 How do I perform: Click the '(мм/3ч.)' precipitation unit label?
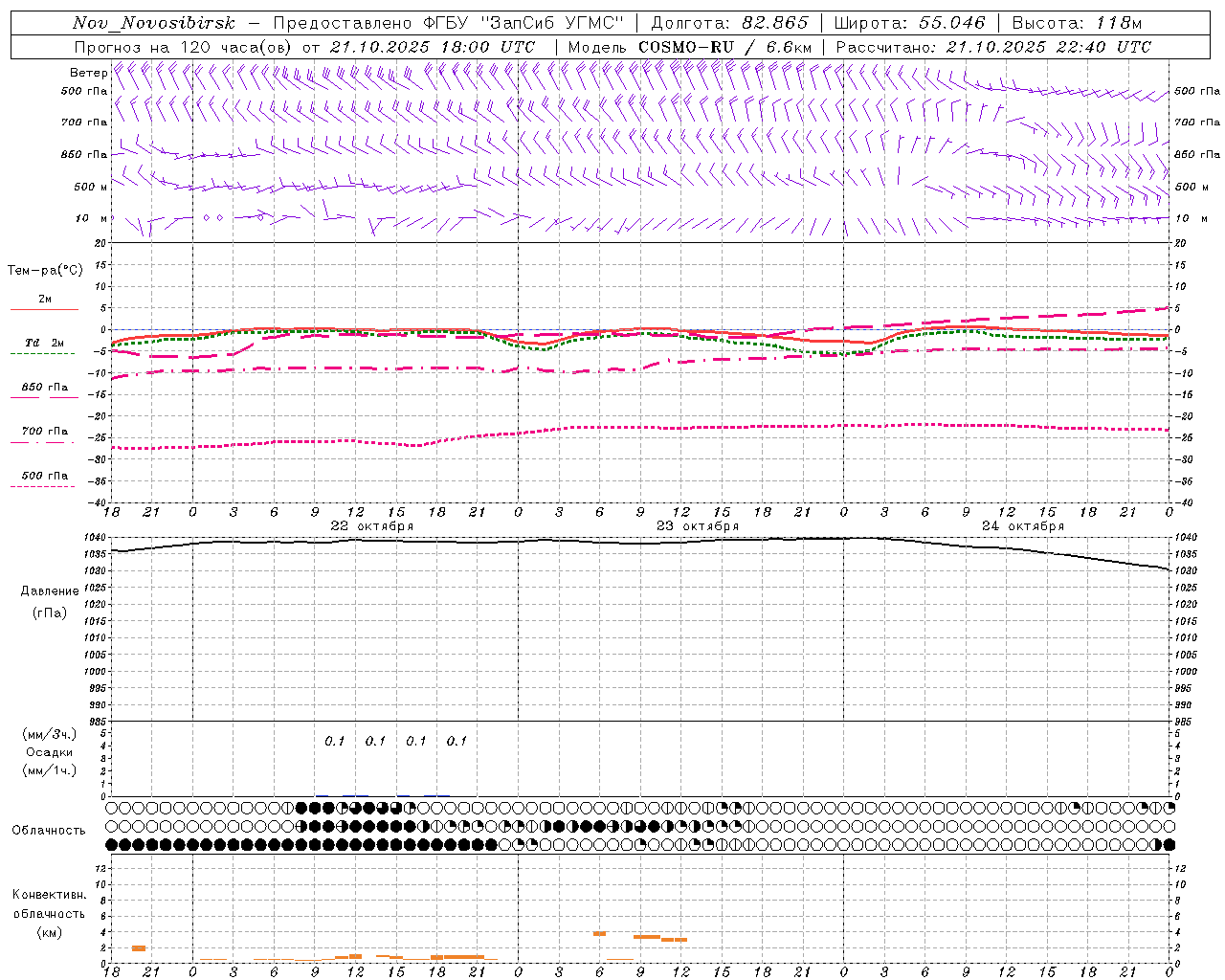point(50,735)
